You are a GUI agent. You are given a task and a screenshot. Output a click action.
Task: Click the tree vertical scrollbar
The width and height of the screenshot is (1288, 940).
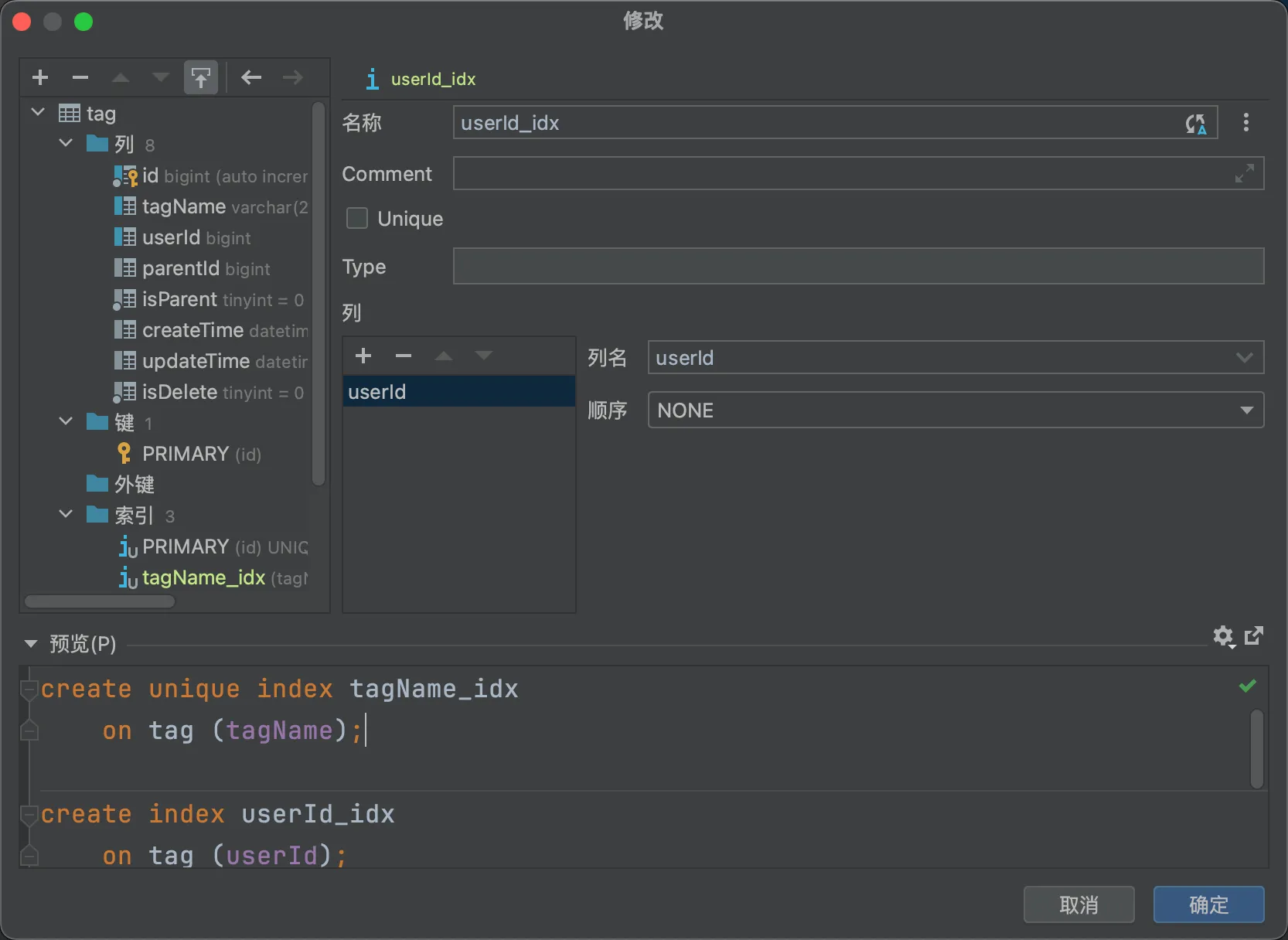(x=318, y=294)
